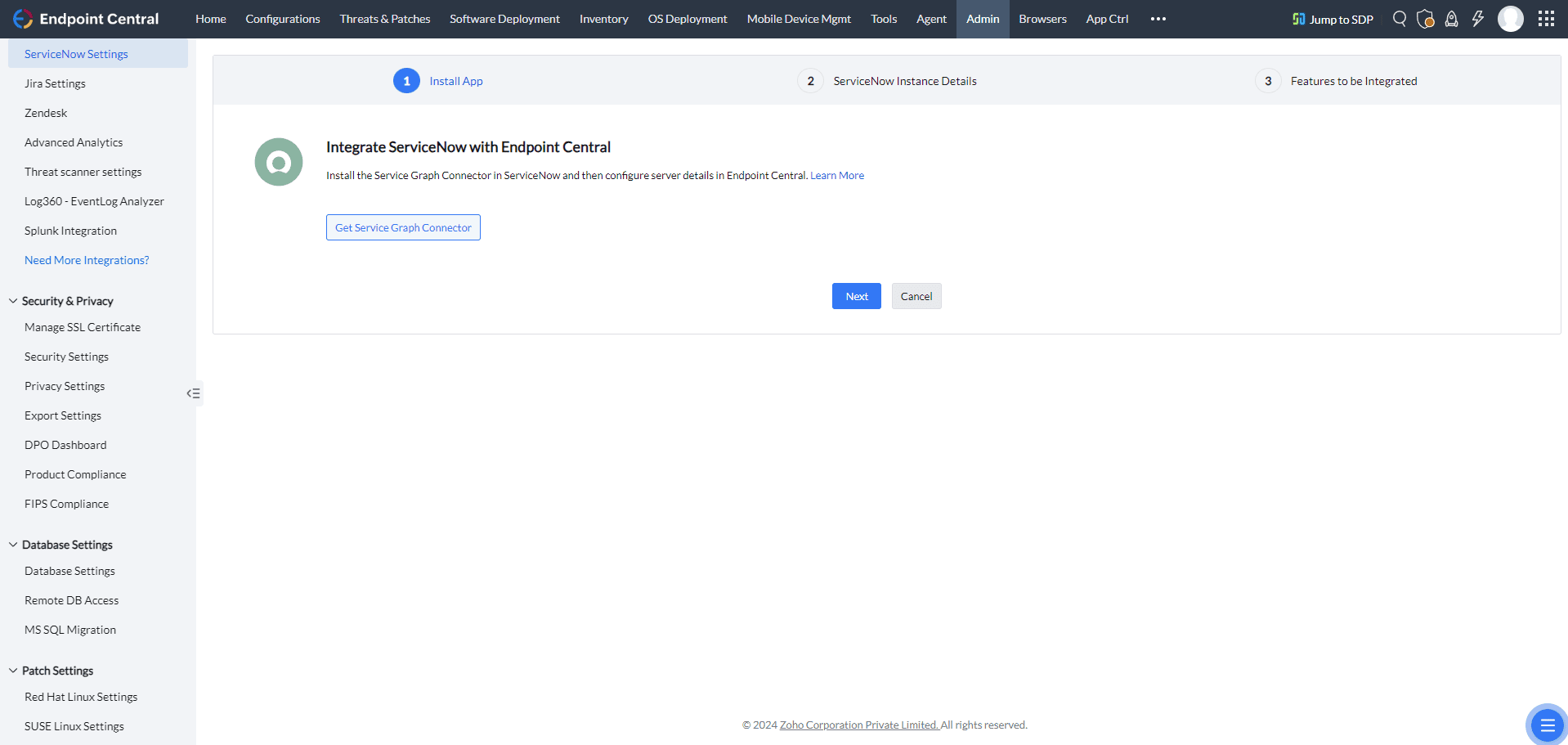Open the overflow menu in the navigation bar
Image resolution: width=1568 pixels, height=745 pixels.
point(1158,19)
